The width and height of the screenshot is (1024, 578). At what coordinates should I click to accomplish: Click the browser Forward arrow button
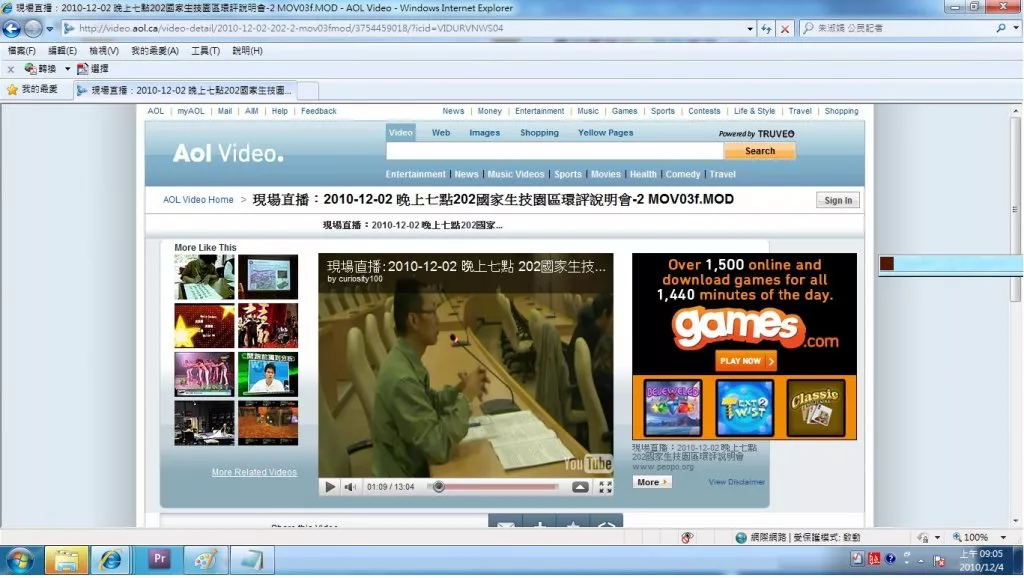click(x=33, y=28)
